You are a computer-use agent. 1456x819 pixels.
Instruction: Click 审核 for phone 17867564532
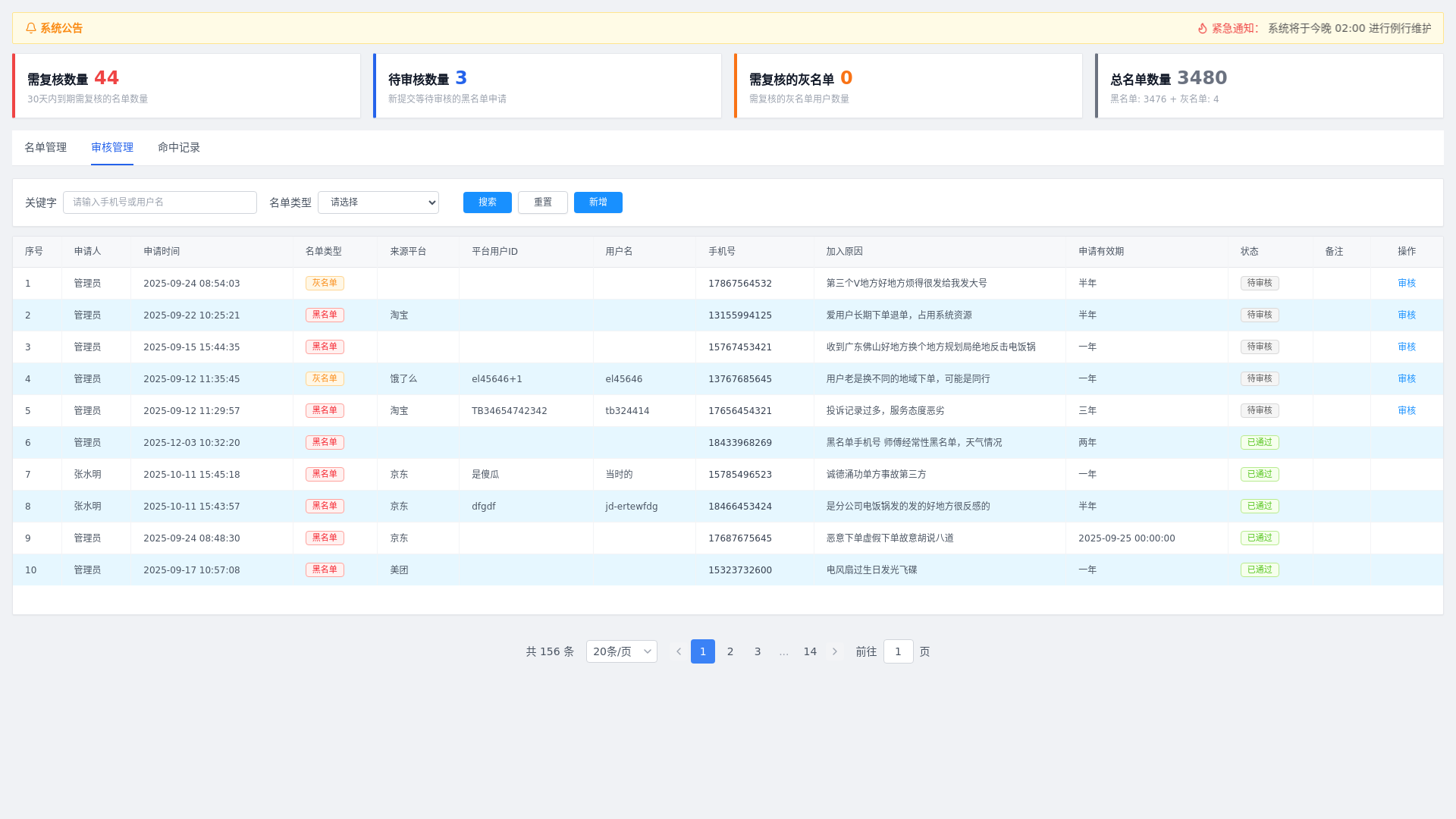tap(1407, 283)
